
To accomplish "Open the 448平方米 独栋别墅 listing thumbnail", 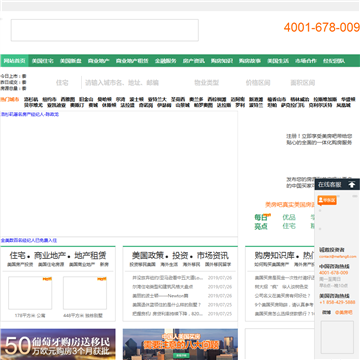I will [x=85, y=293].
